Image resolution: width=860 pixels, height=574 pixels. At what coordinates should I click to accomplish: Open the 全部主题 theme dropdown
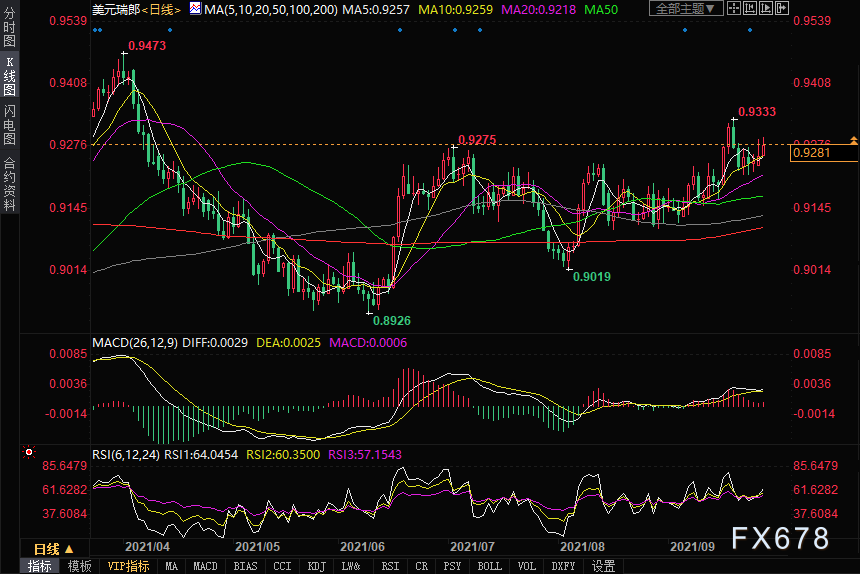point(685,9)
